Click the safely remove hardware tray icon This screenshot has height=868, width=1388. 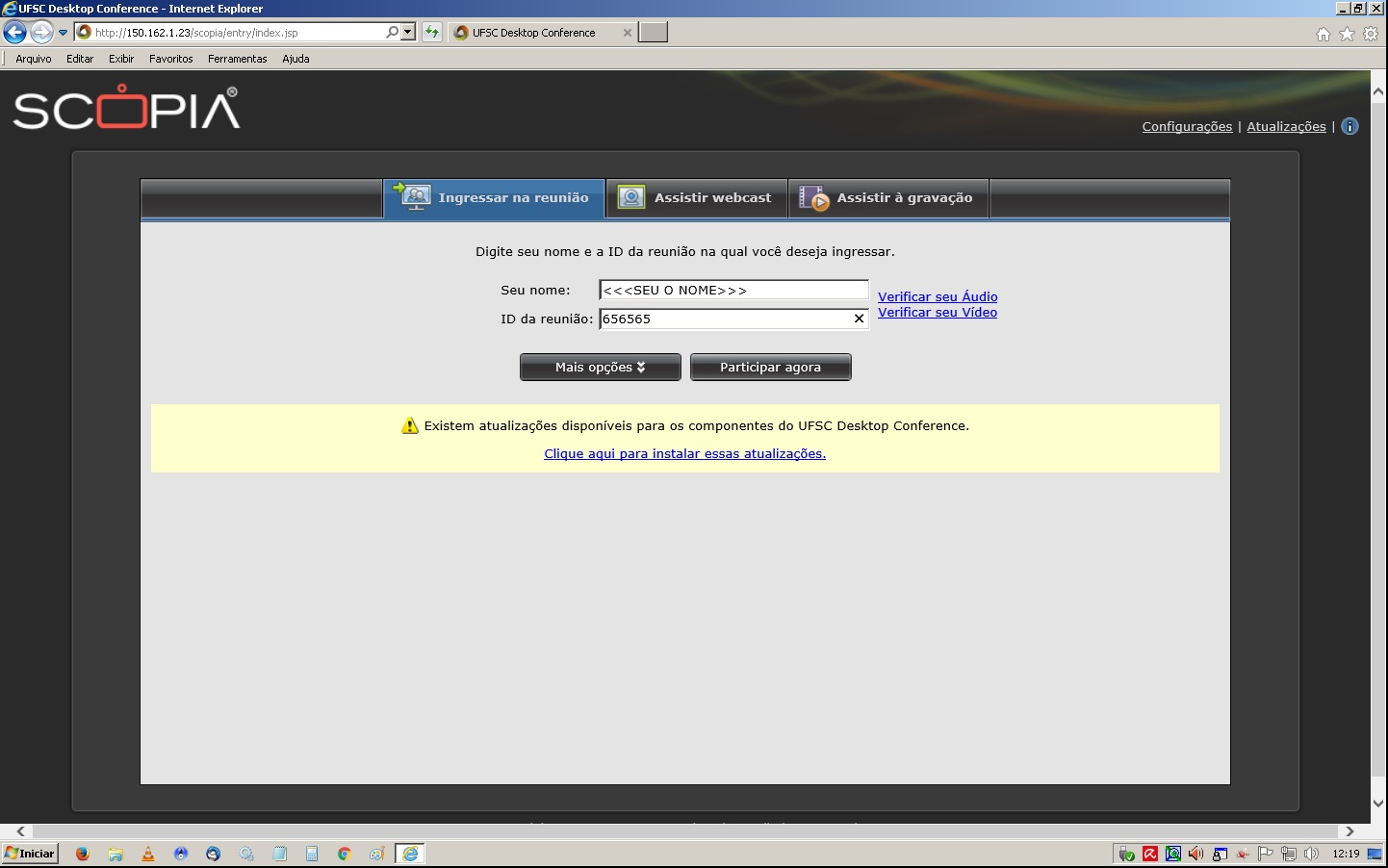1126,854
